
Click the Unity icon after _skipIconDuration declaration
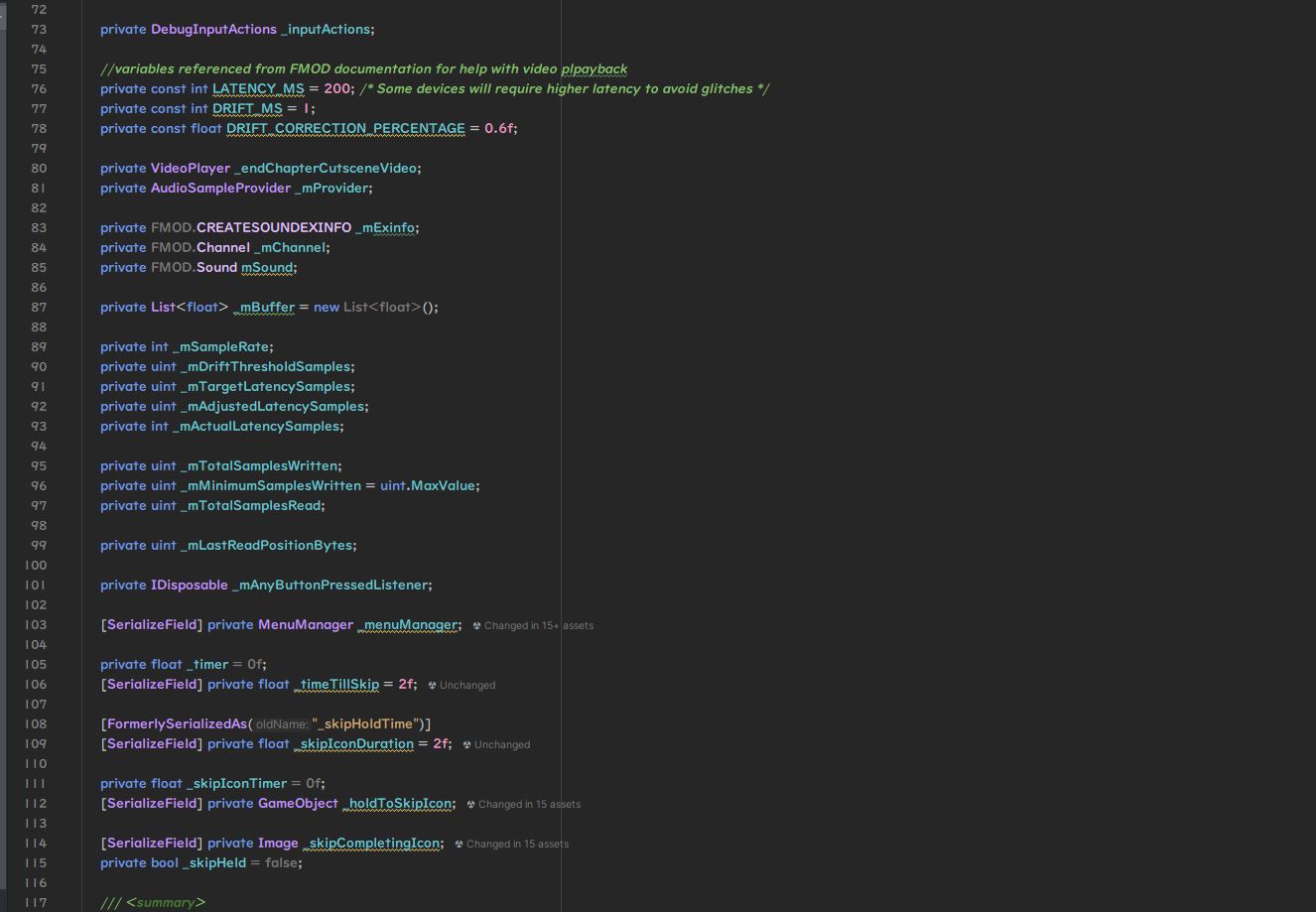click(x=466, y=745)
